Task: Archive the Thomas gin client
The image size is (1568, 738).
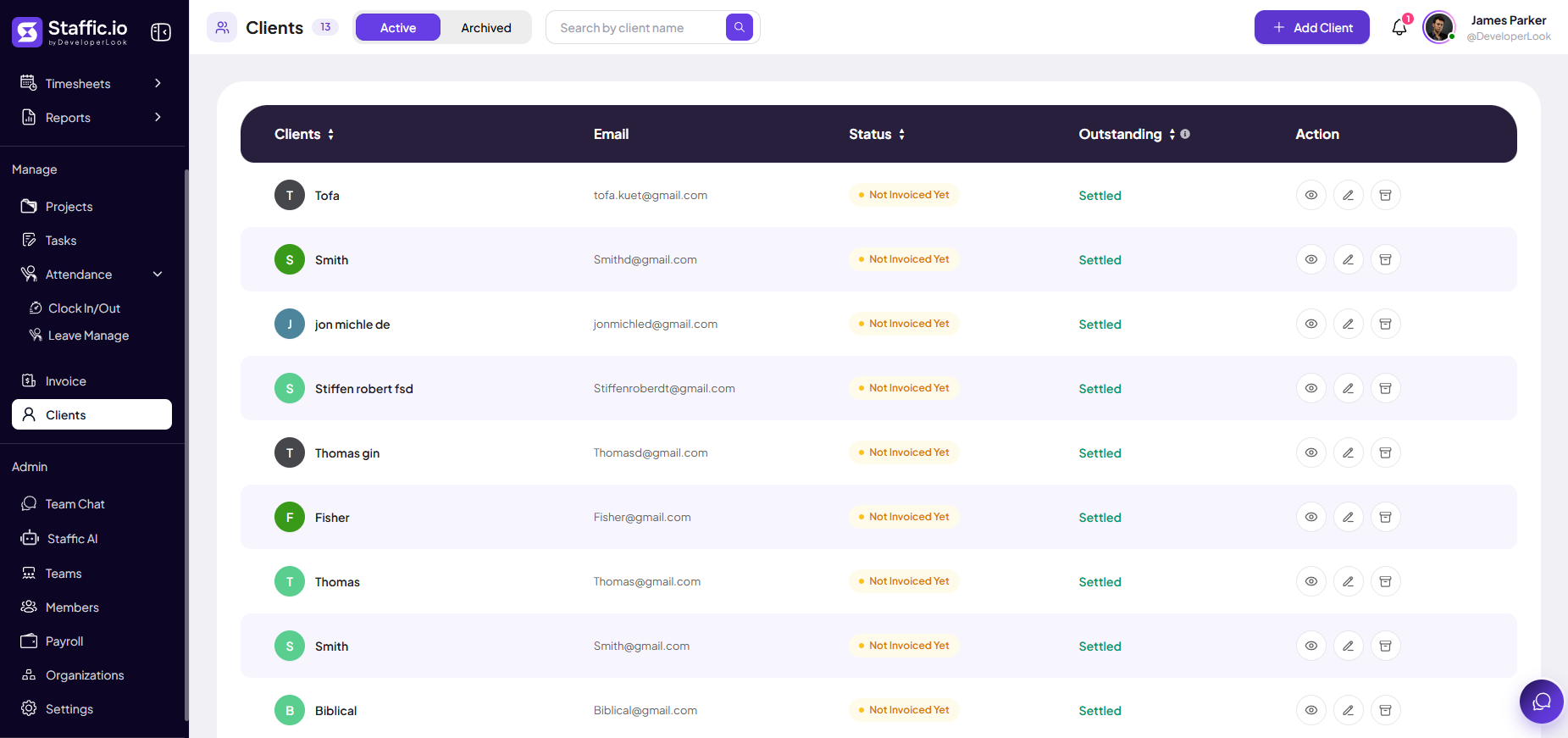Action: [x=1386, y=452]
